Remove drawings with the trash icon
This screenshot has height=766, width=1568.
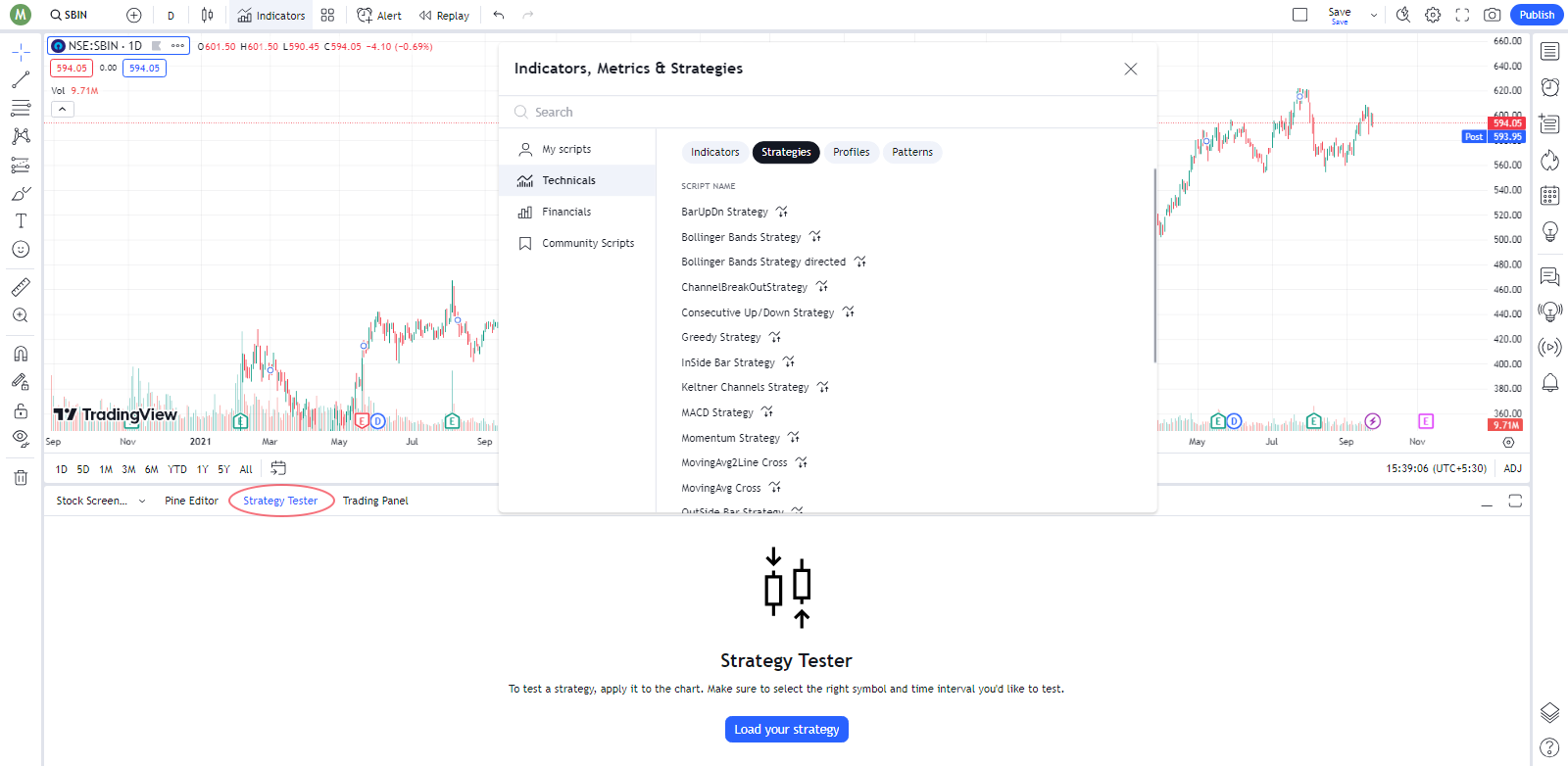tap(21, 478)
